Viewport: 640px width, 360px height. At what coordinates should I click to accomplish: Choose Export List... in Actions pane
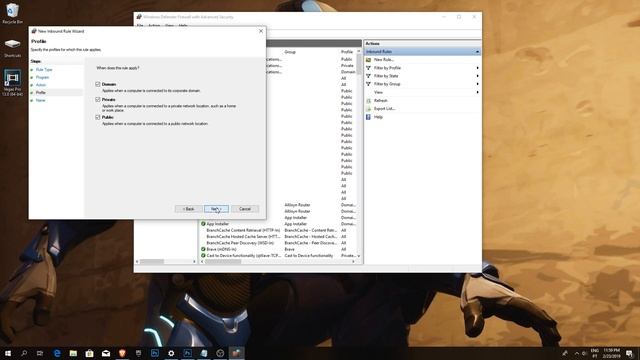(384, 109)
